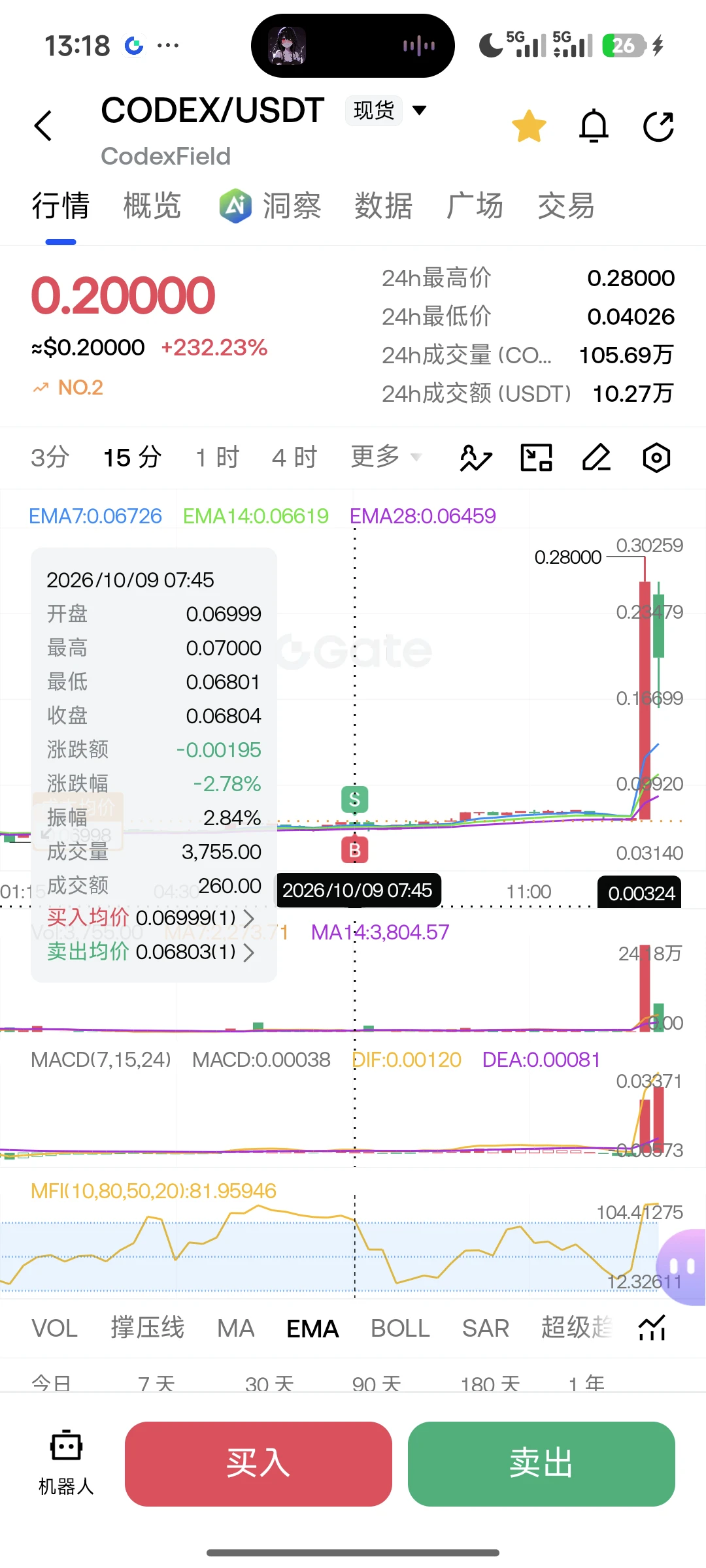Open the 数据 tab
706x1568 pixels.
[x=383, y=206]
